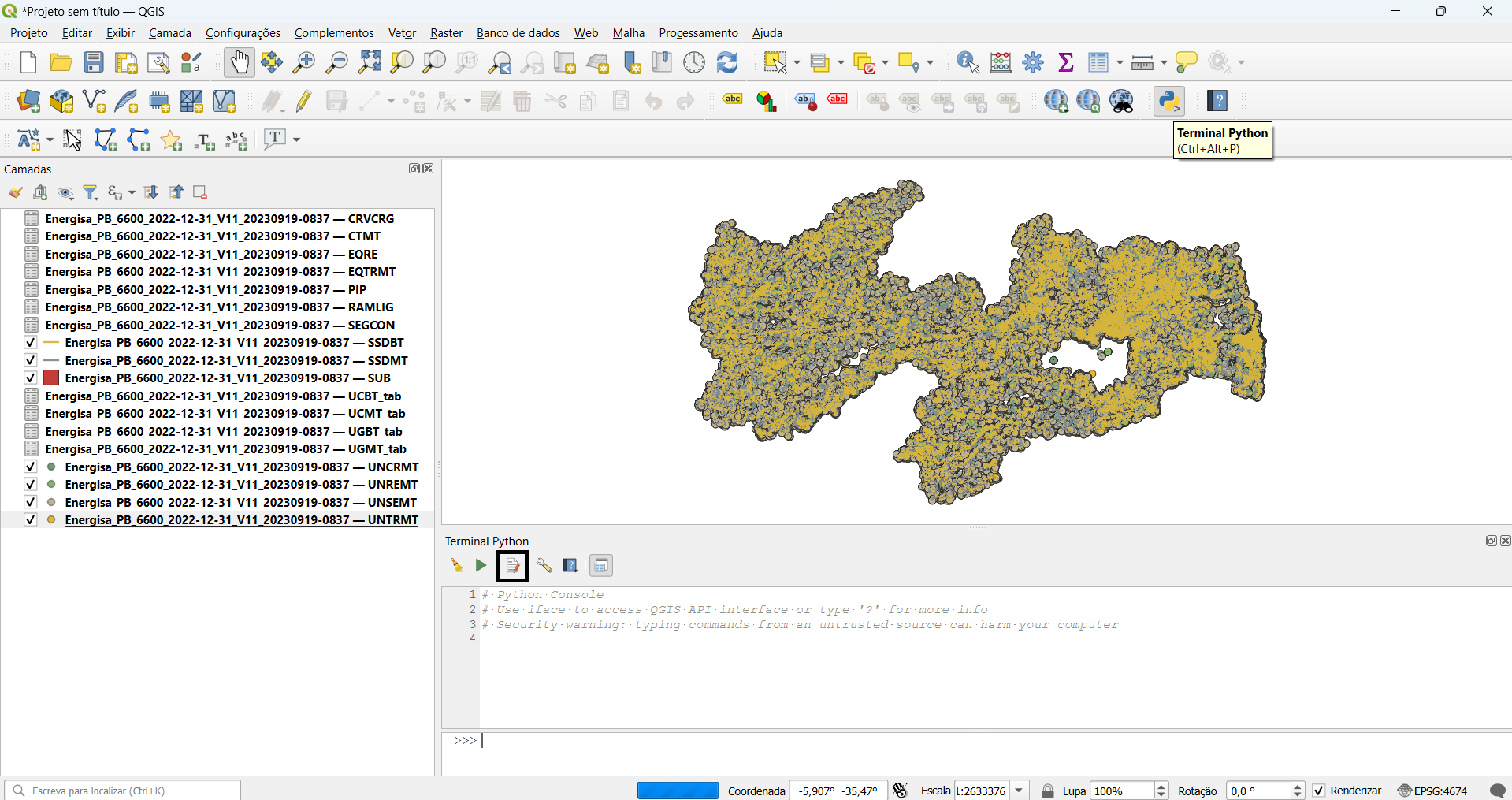Click the Python console toolbar icon
Viewport: 1512px width, 800px height.
(x=1168, y=101)
